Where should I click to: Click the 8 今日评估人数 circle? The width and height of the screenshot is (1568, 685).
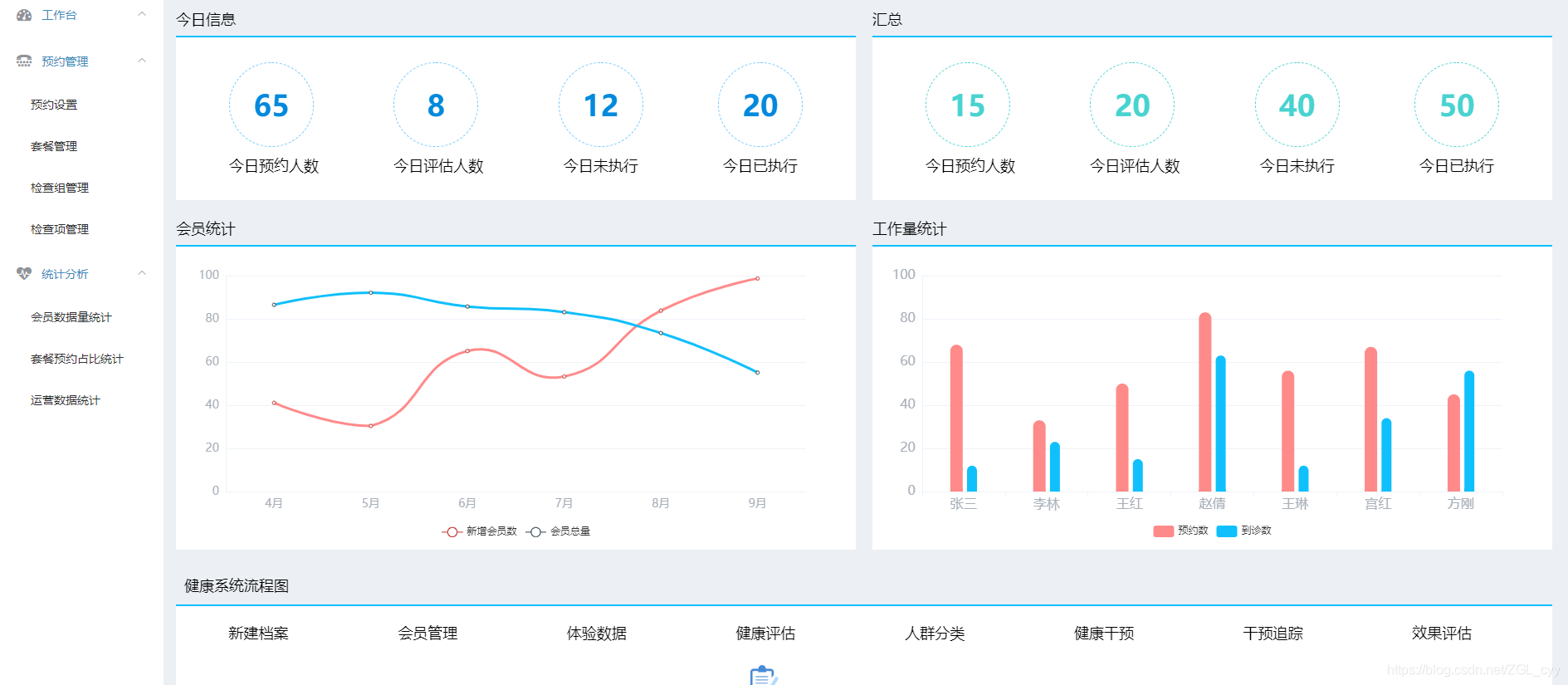pyautogui.click(x=436, y=105)
